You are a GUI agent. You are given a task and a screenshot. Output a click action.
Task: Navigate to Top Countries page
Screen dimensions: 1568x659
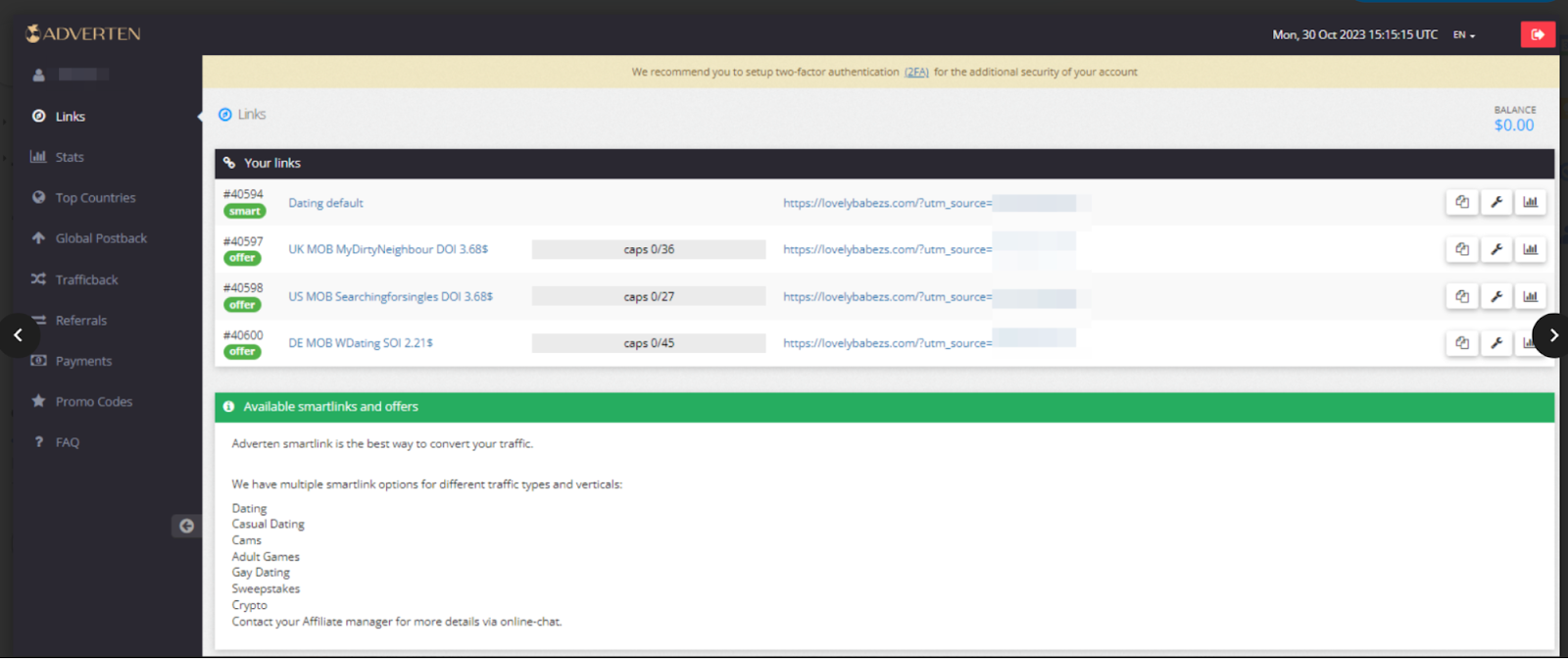(95, 198)
